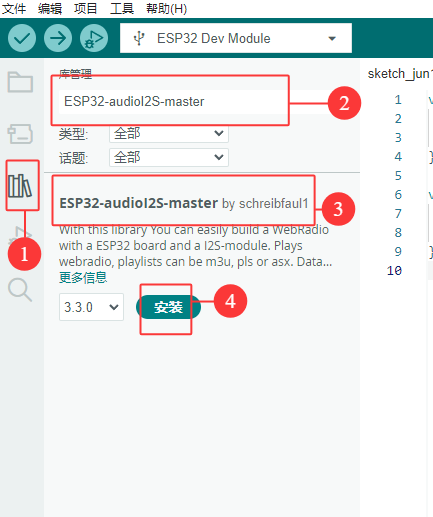This screenshot has height=517, width=433.
Task: Start debugging with the debug play icon
Action: [x=94, y=38]
